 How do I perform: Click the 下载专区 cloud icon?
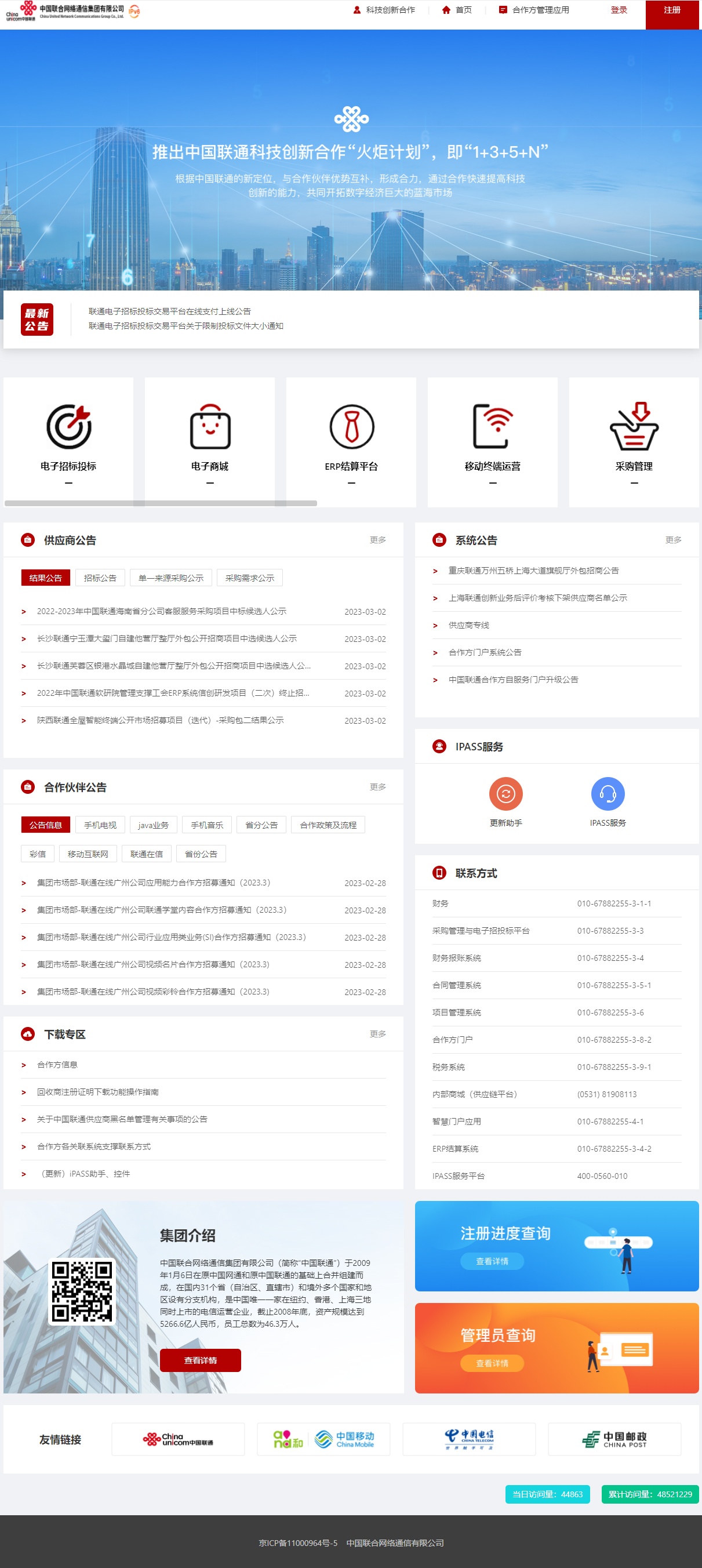28,1034
